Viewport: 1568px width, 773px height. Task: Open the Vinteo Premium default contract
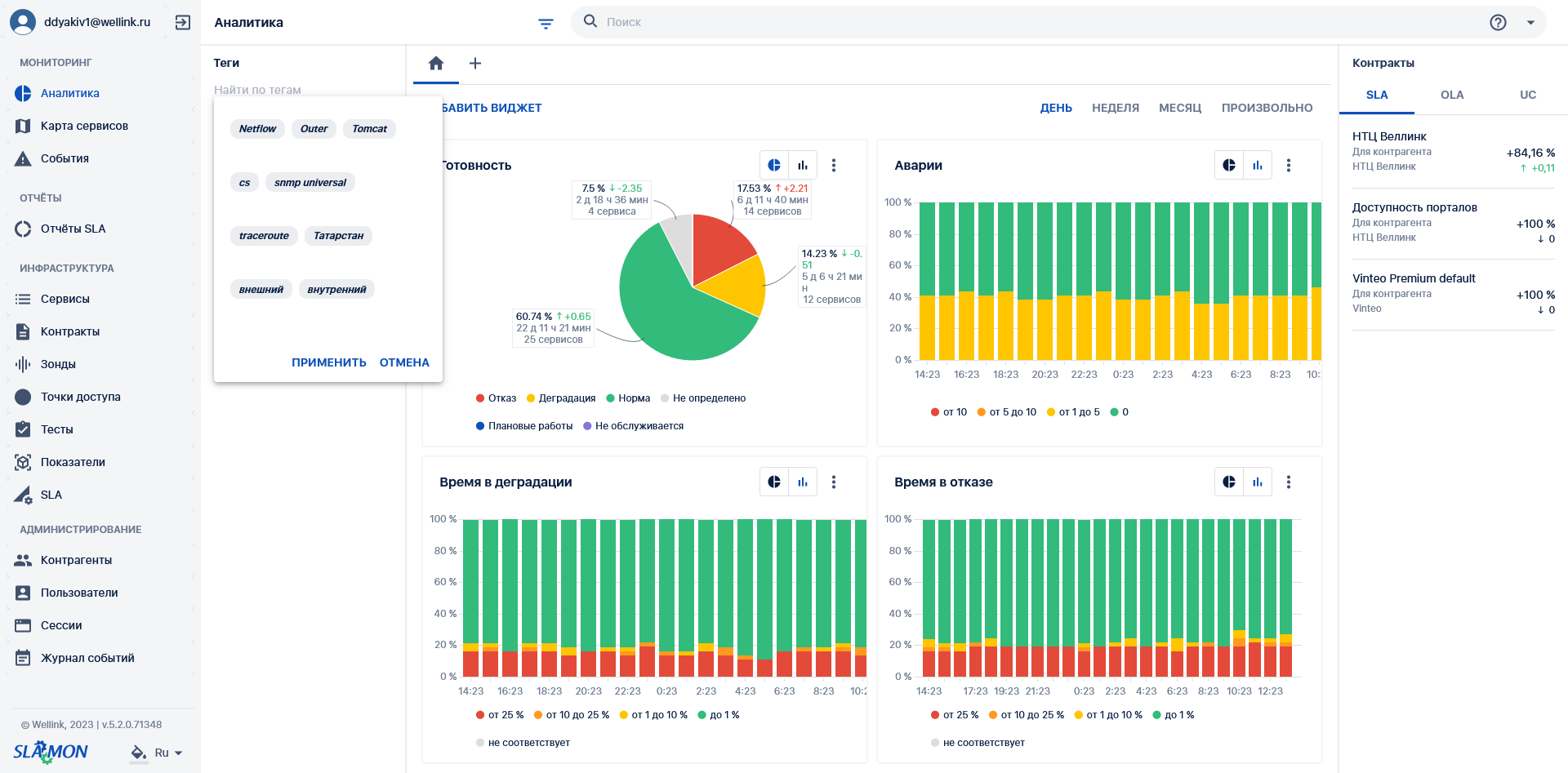(1454, 293)
